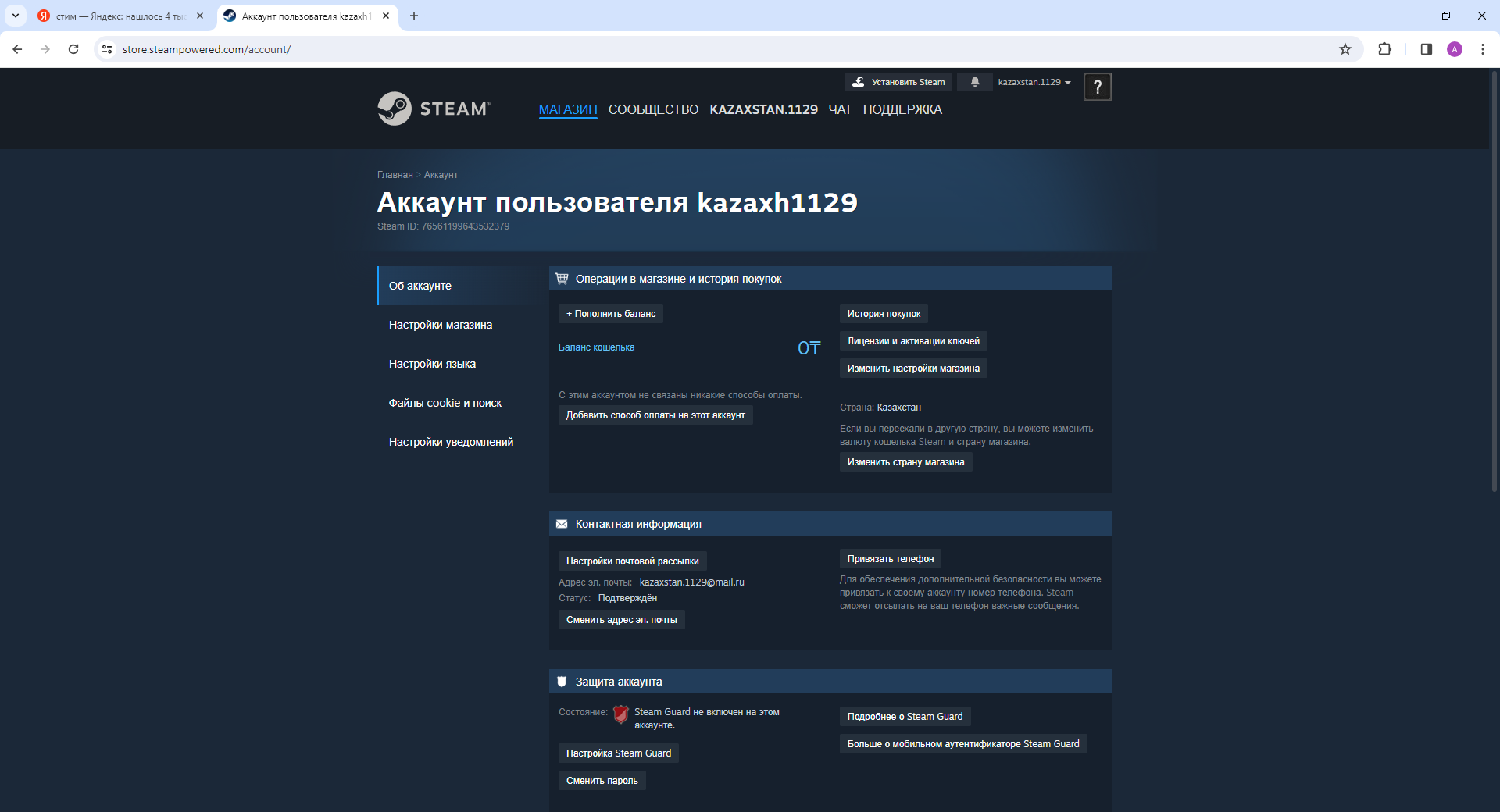1500x812 pixels.
Task: Close the Steam account tab
Action: [386, 16]
